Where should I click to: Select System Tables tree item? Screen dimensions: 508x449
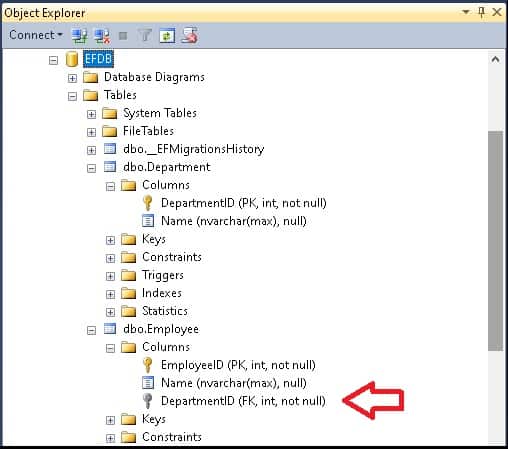[x=160, y=113]
